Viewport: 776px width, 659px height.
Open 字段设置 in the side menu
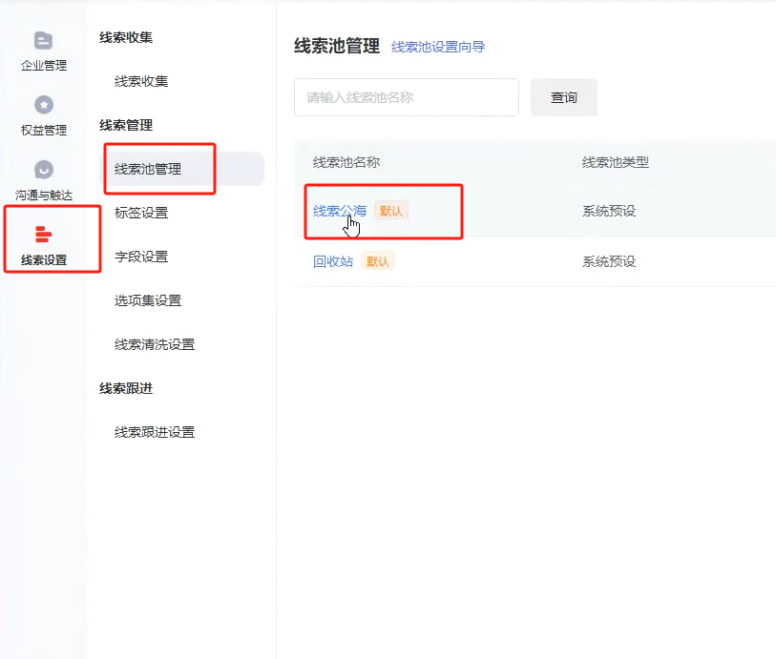coord(141,257)
